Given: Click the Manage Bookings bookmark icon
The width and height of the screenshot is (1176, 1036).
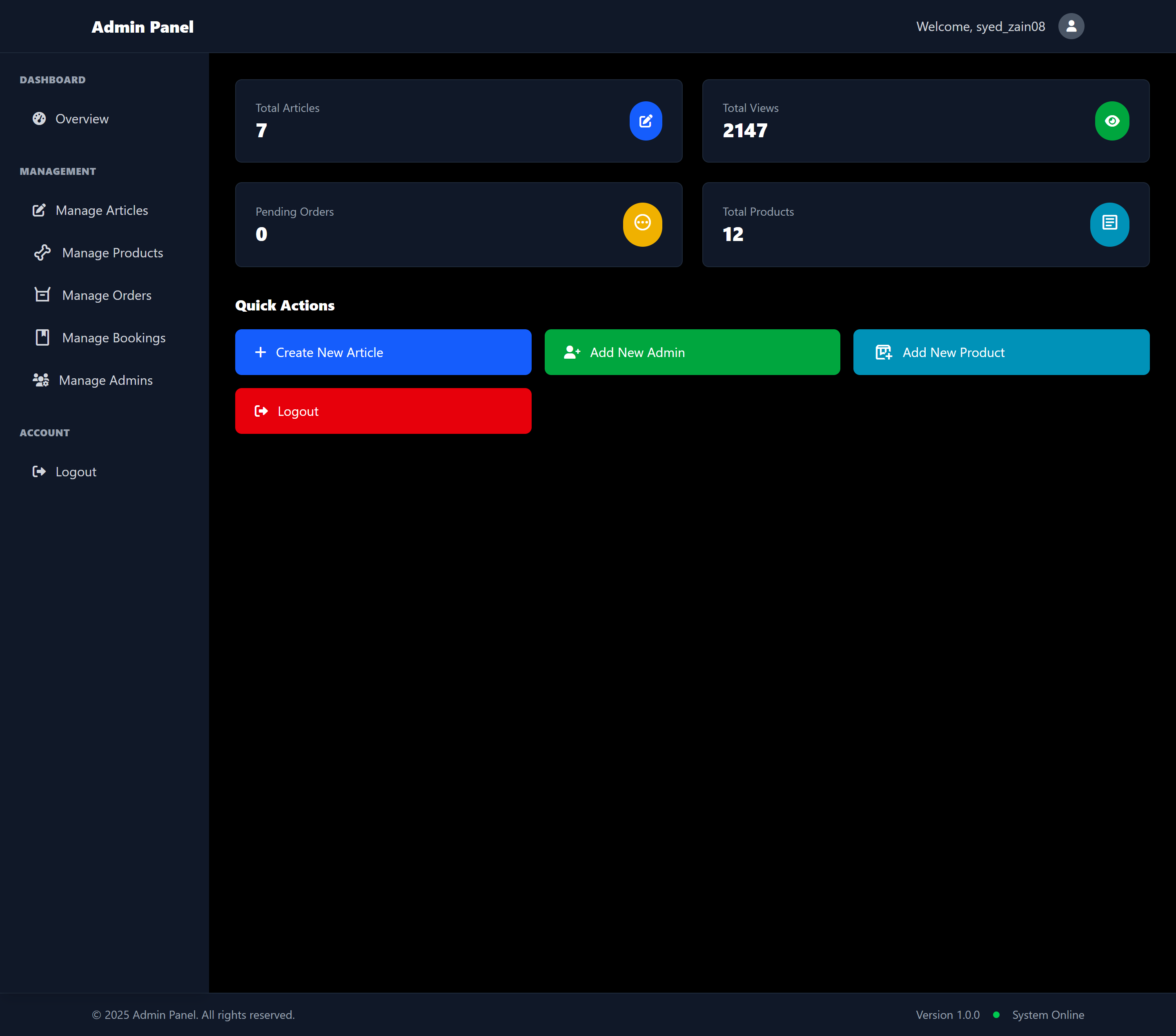Looking at the screenshot, I should [42, 337].
